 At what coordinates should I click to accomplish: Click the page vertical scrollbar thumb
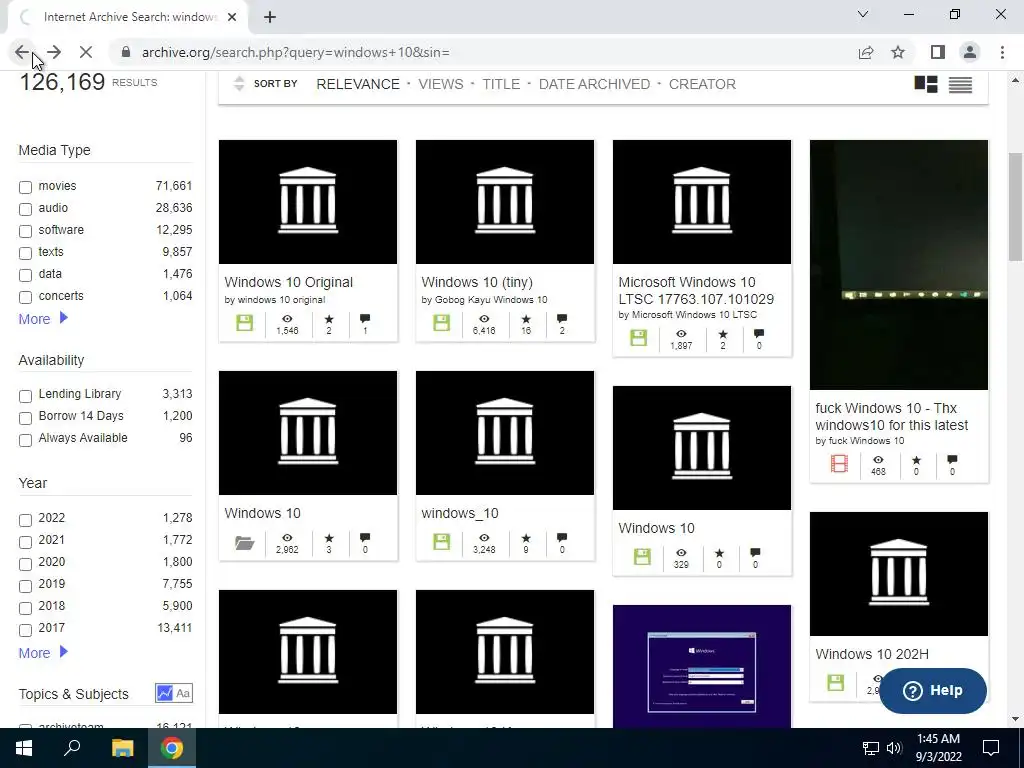1016,206
